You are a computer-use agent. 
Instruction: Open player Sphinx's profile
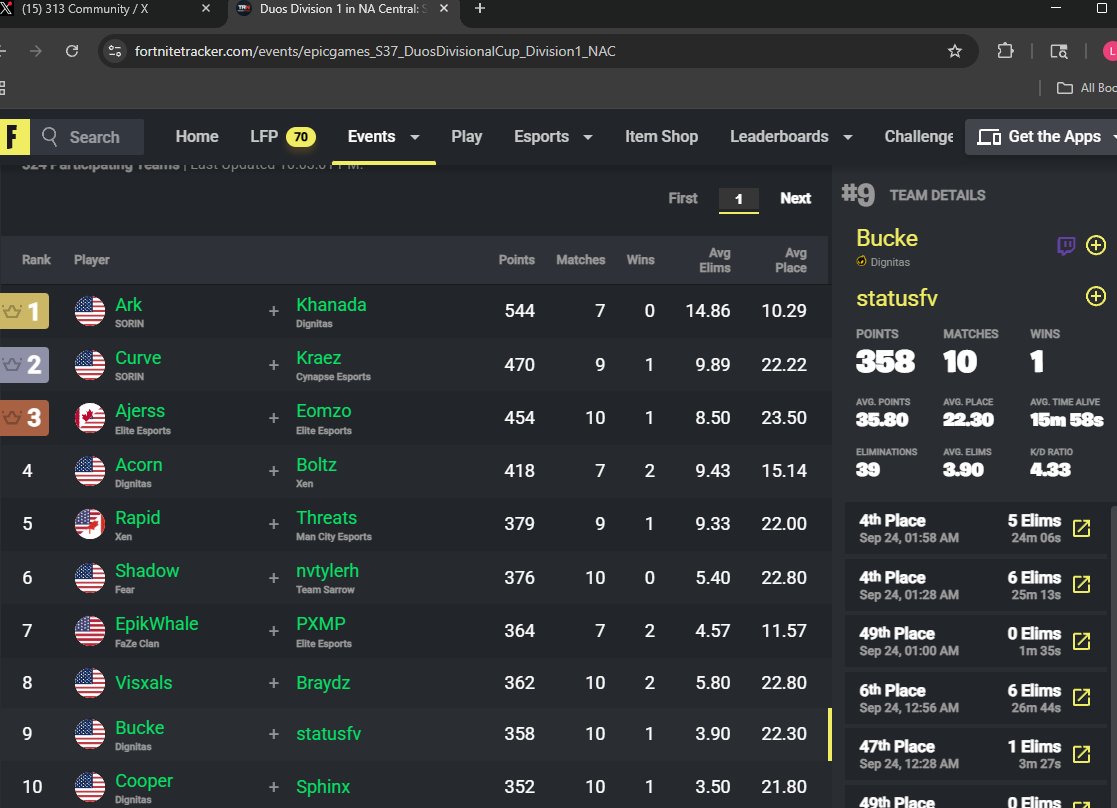pyautogui.click(x=323, y=787)
